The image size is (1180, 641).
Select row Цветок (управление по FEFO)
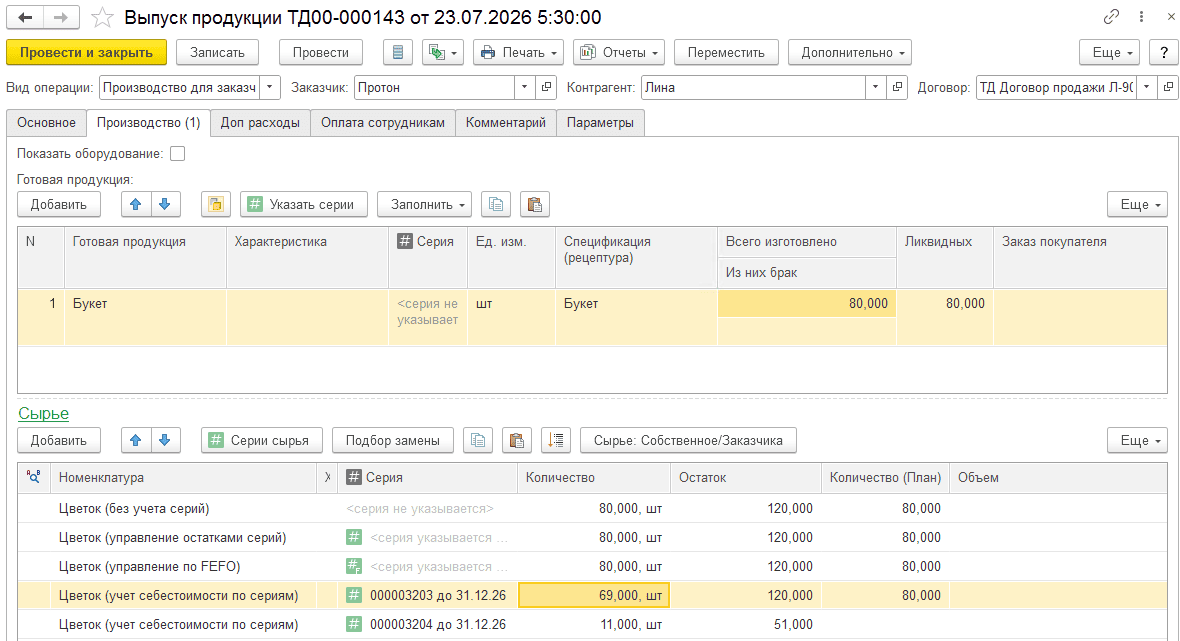pyautogui.click(x=592, y=567)
